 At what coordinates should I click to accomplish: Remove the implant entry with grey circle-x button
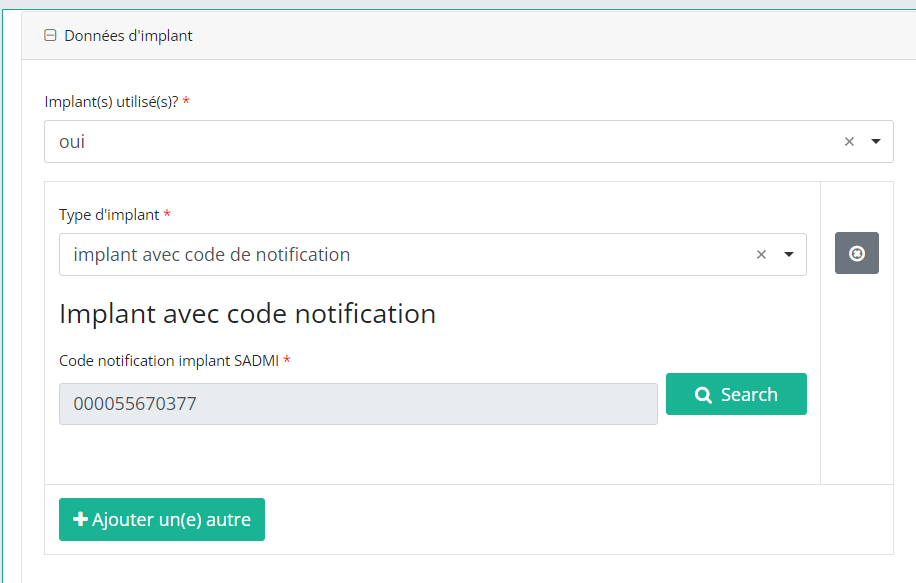[857, 253]
